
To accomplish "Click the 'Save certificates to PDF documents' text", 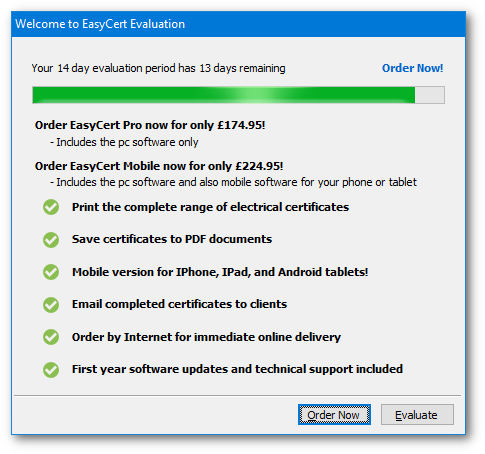I will pyautogui.click(x=172, y=239).
